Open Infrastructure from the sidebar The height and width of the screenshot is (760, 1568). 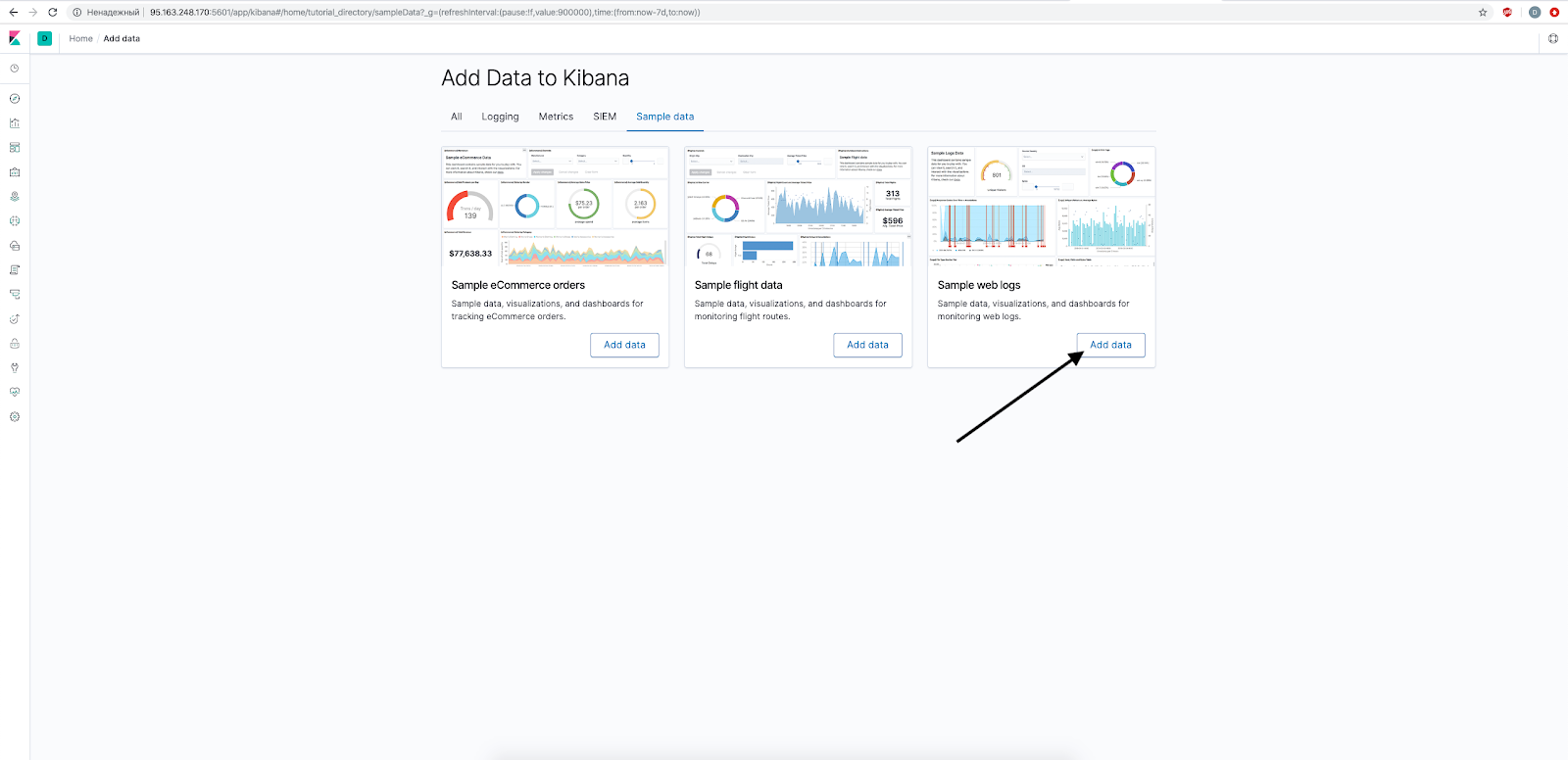[x=15, y=246]
